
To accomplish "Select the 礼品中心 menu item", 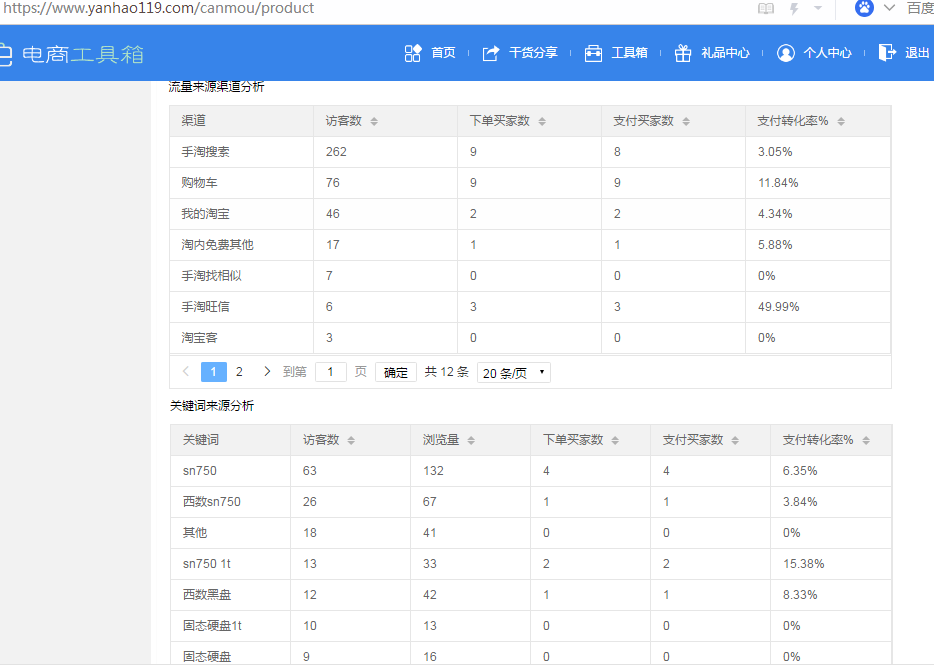I will coord(725,53).
